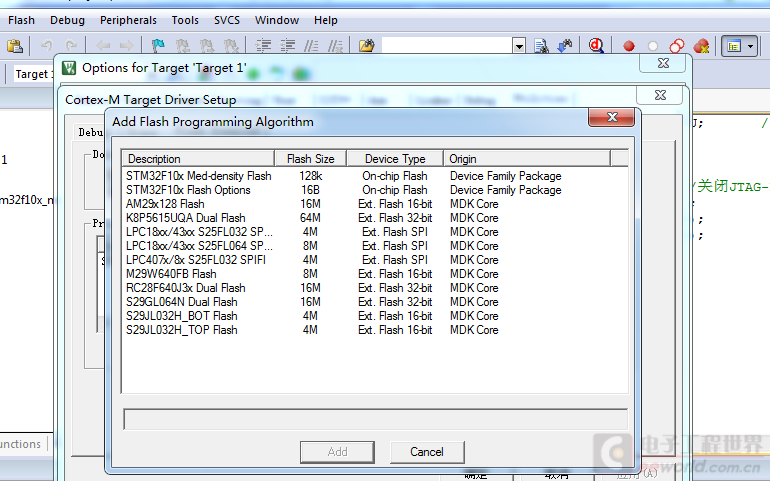Image resolution: width=770 pixels, height=481 pixels.
Task: Select LPC407x/8x S25FL032 SPIFI row
Action: pyautogui.click(x=374, y=260)
